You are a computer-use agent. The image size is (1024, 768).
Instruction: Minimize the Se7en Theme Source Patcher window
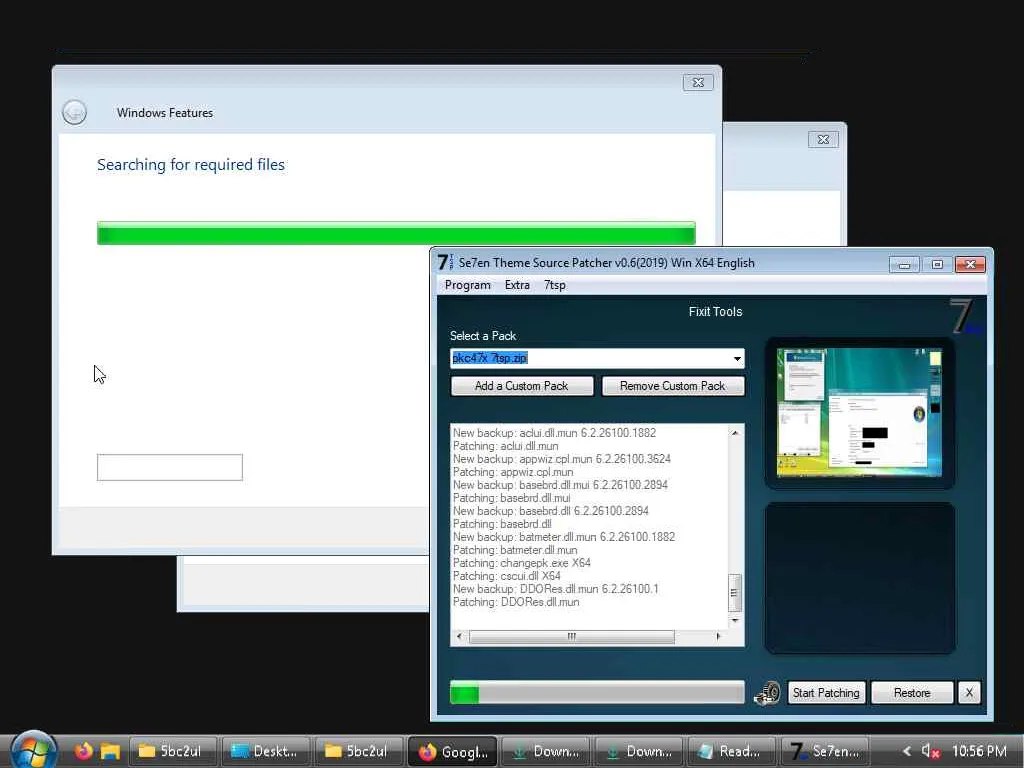pos(904,264)
